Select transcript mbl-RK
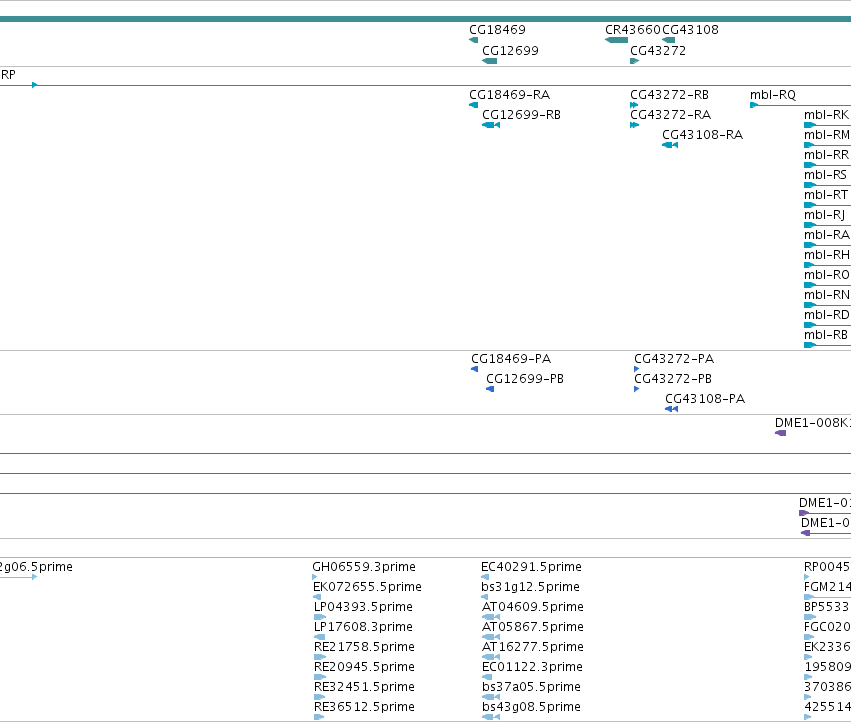This screenshot has width=851, height=722. coord(826,115)
